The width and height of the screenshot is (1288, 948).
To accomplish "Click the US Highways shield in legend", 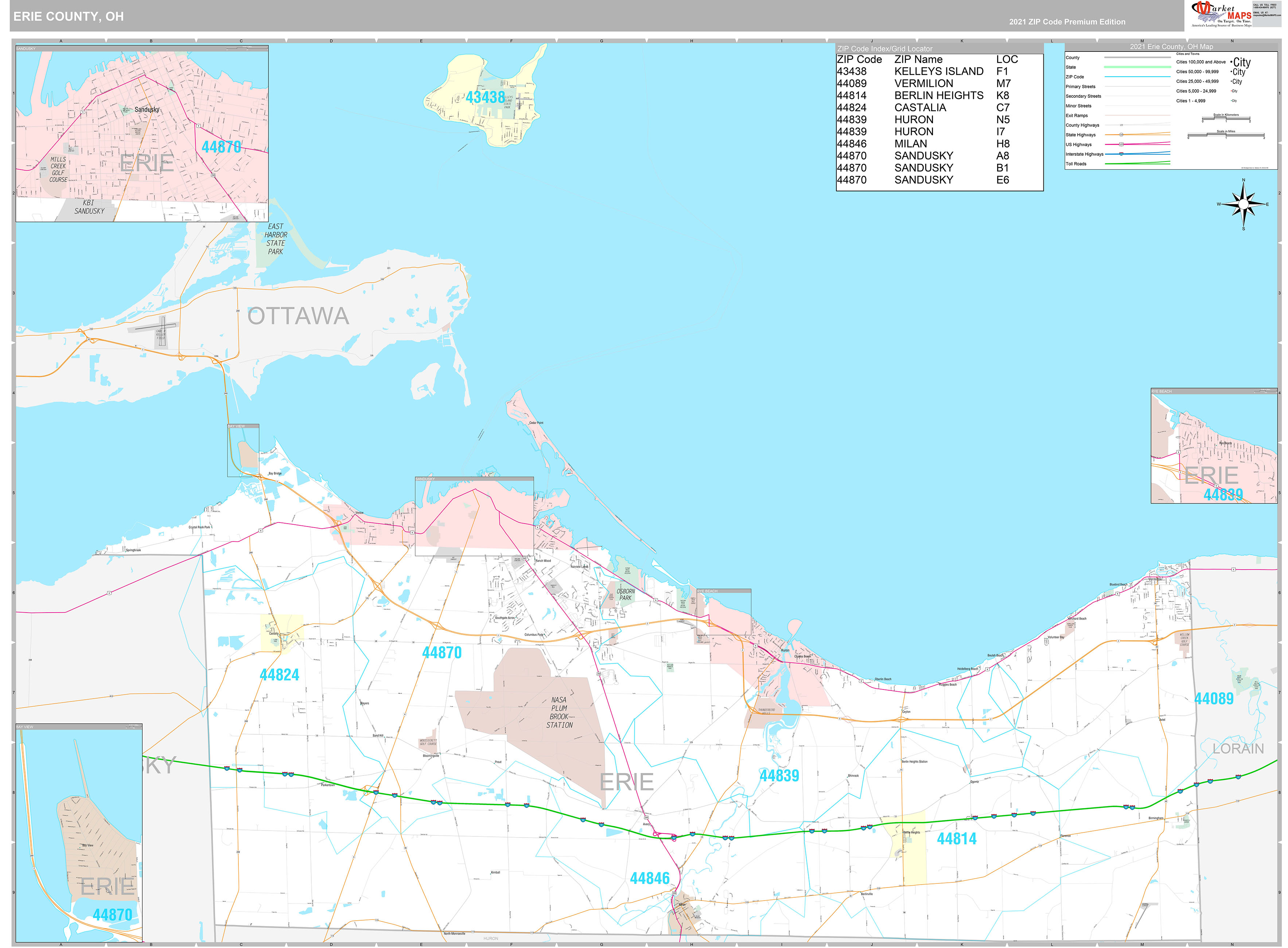I will pos(1121,144).
